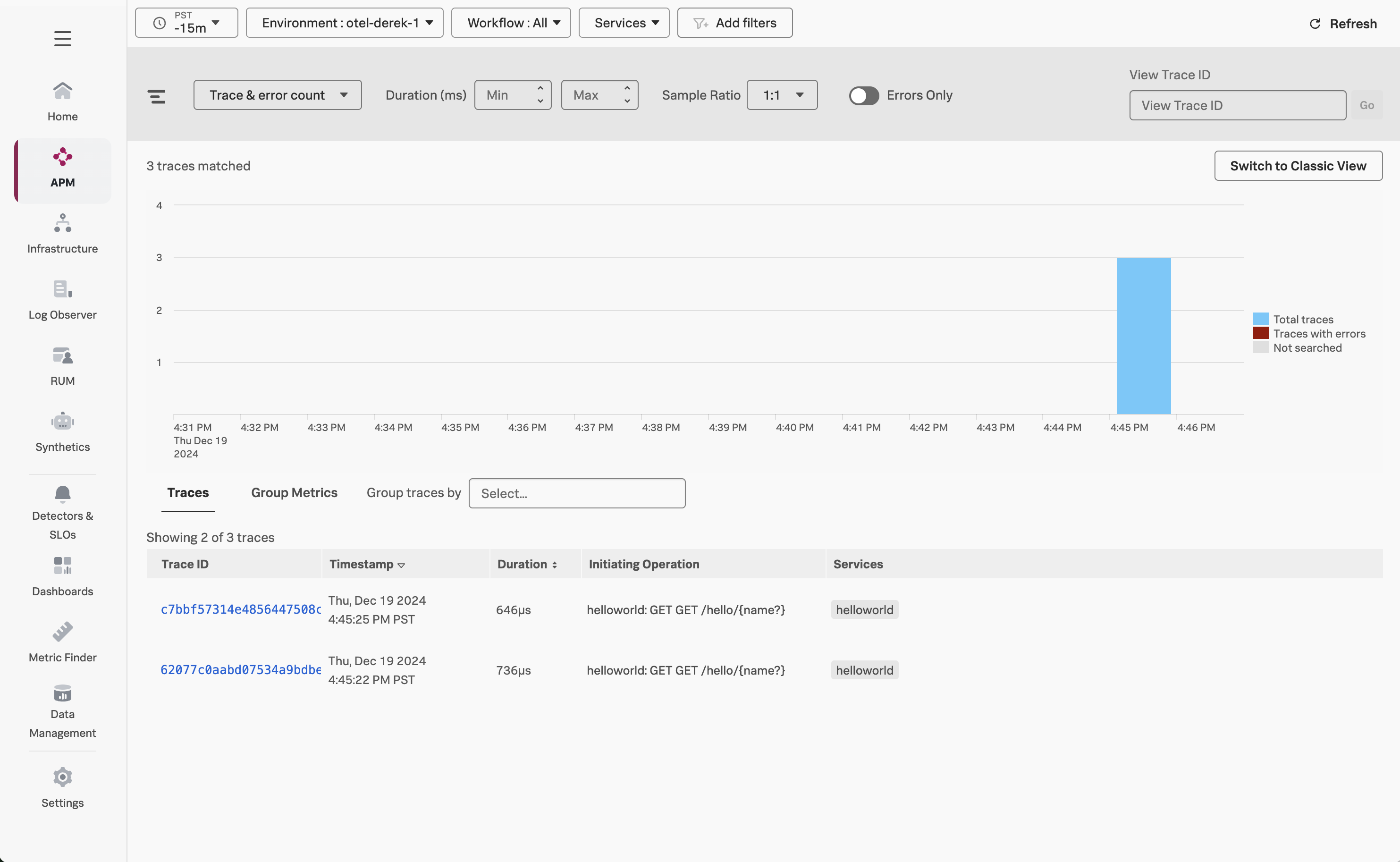The height and width of the screenshot is (862, 1400).
Task: Open RUM section icon
Action: click(62, 356)
